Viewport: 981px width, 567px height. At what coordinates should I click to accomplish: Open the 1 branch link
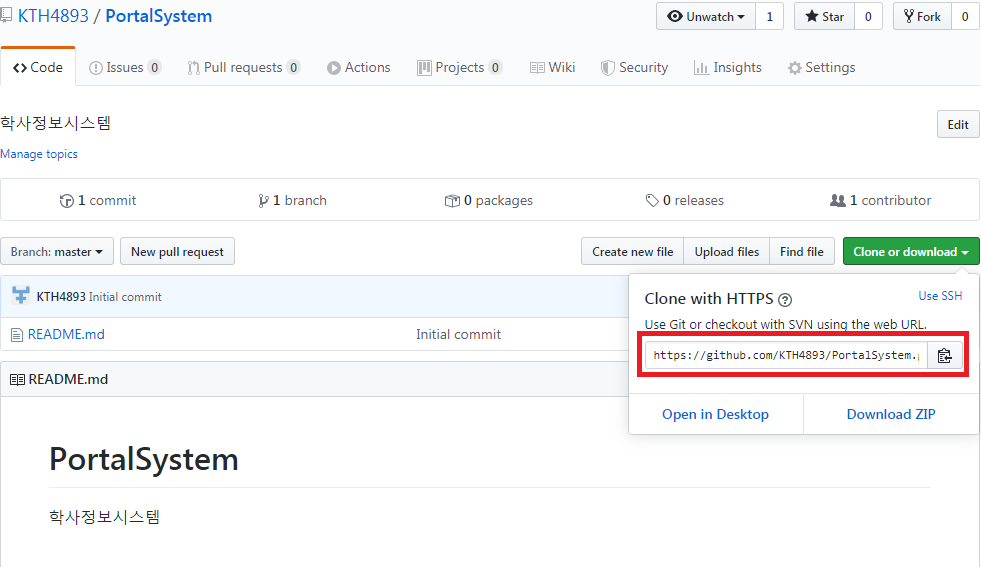point(292,200)
